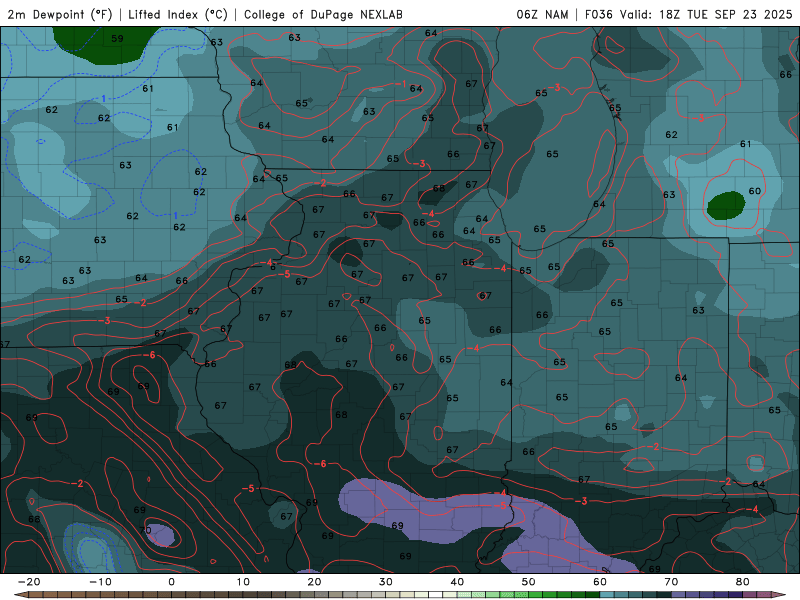This screenshot has width=800, height=600.
Task: Click the 0 label on the color scale
Action: pos(171,582)
